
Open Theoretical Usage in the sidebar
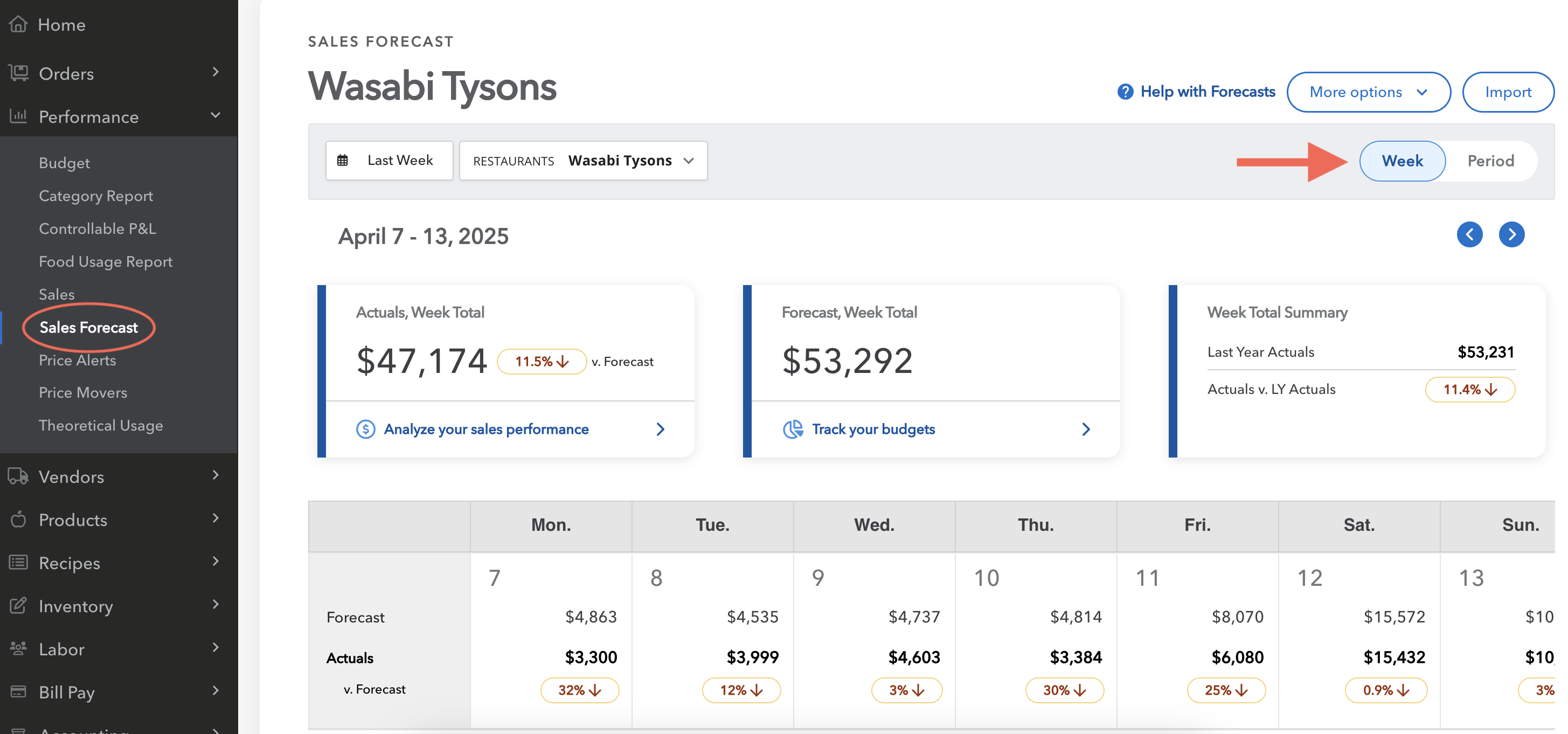[101, 426]
